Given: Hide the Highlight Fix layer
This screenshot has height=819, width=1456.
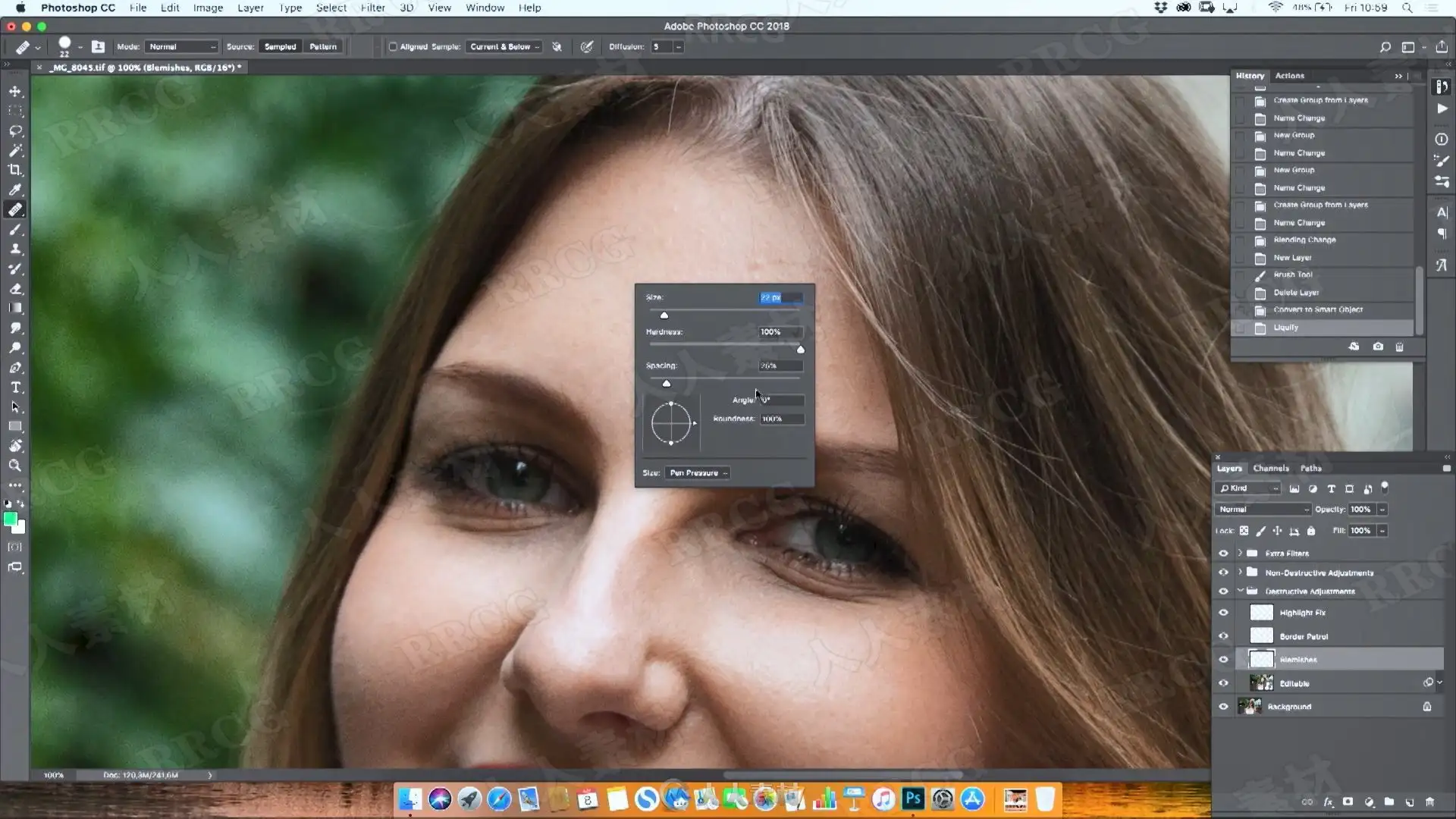Looking at the screenshot, I should pos(1223,613).
